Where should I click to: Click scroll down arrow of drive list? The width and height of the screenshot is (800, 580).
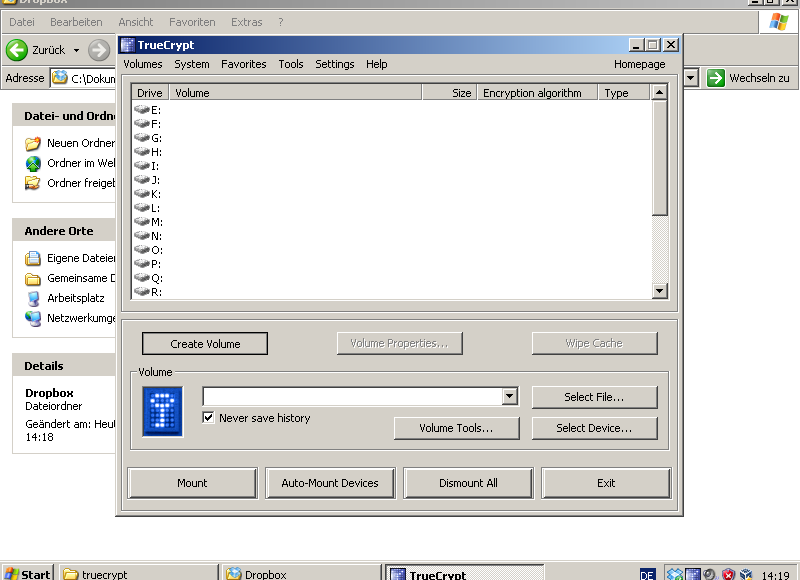tap(659, 291)
